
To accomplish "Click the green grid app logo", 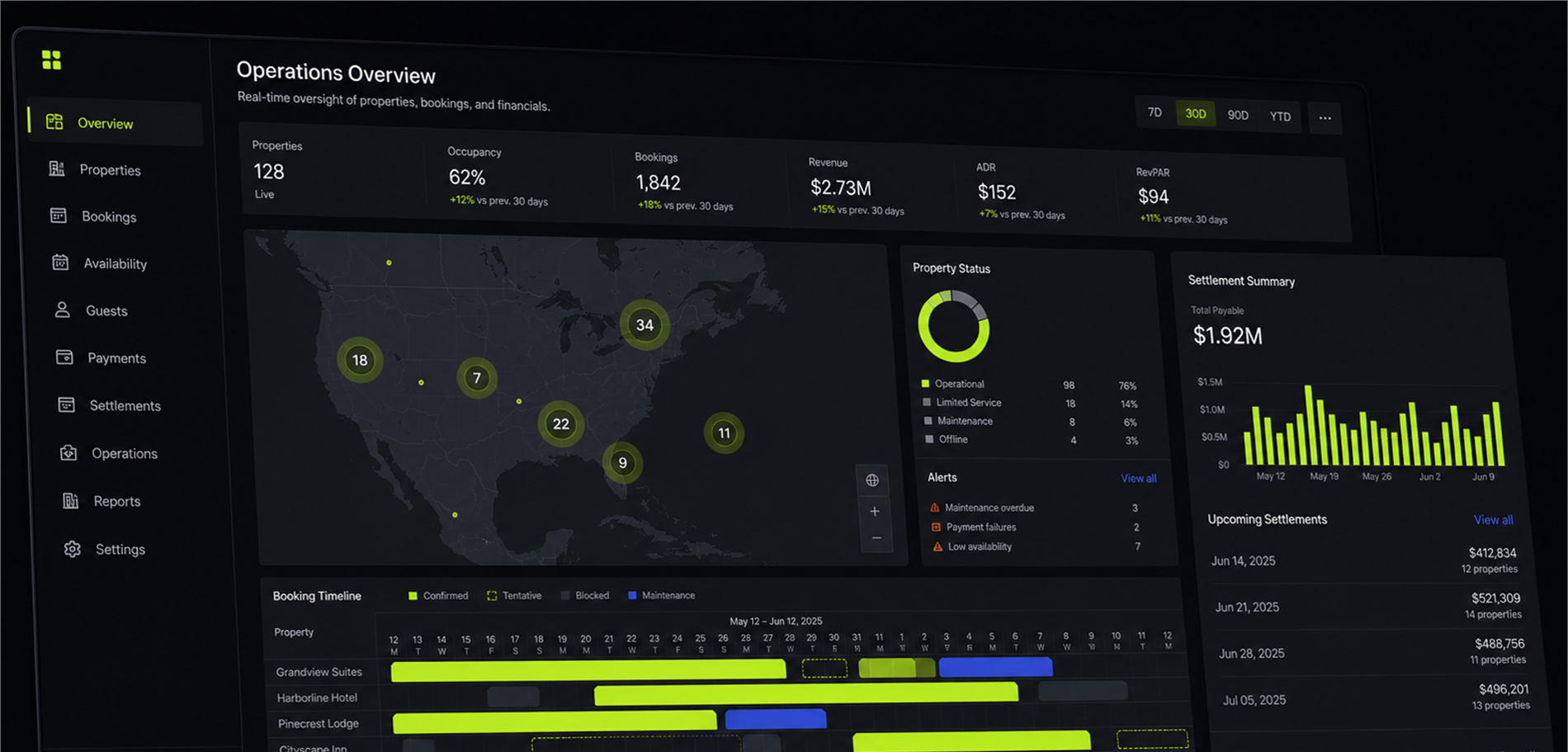I will pyautogui.click(x=51, y=59).
